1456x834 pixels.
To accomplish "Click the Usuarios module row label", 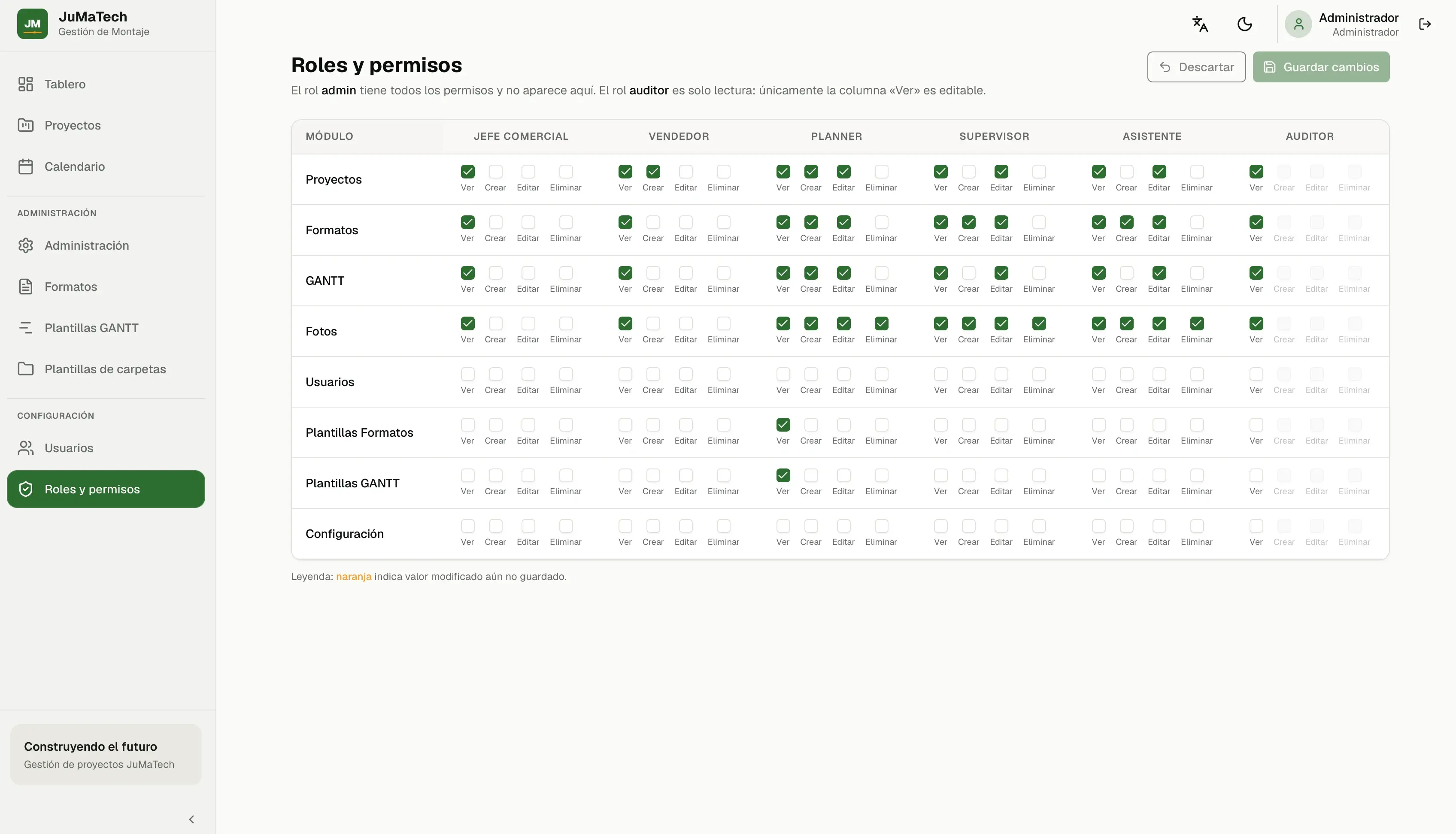I will pos(330,382).
